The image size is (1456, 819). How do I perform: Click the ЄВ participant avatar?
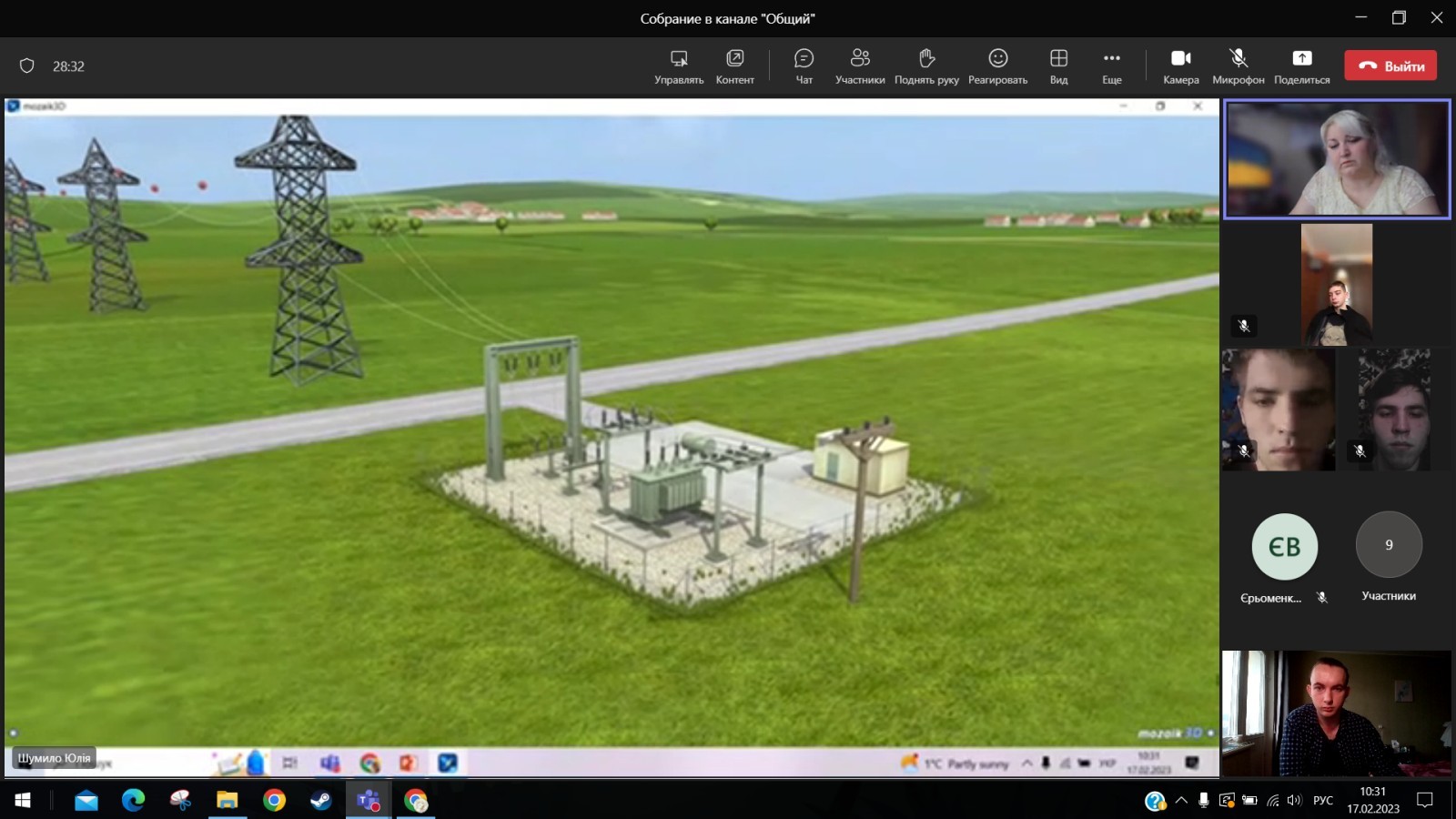[x=1284, y=547]
